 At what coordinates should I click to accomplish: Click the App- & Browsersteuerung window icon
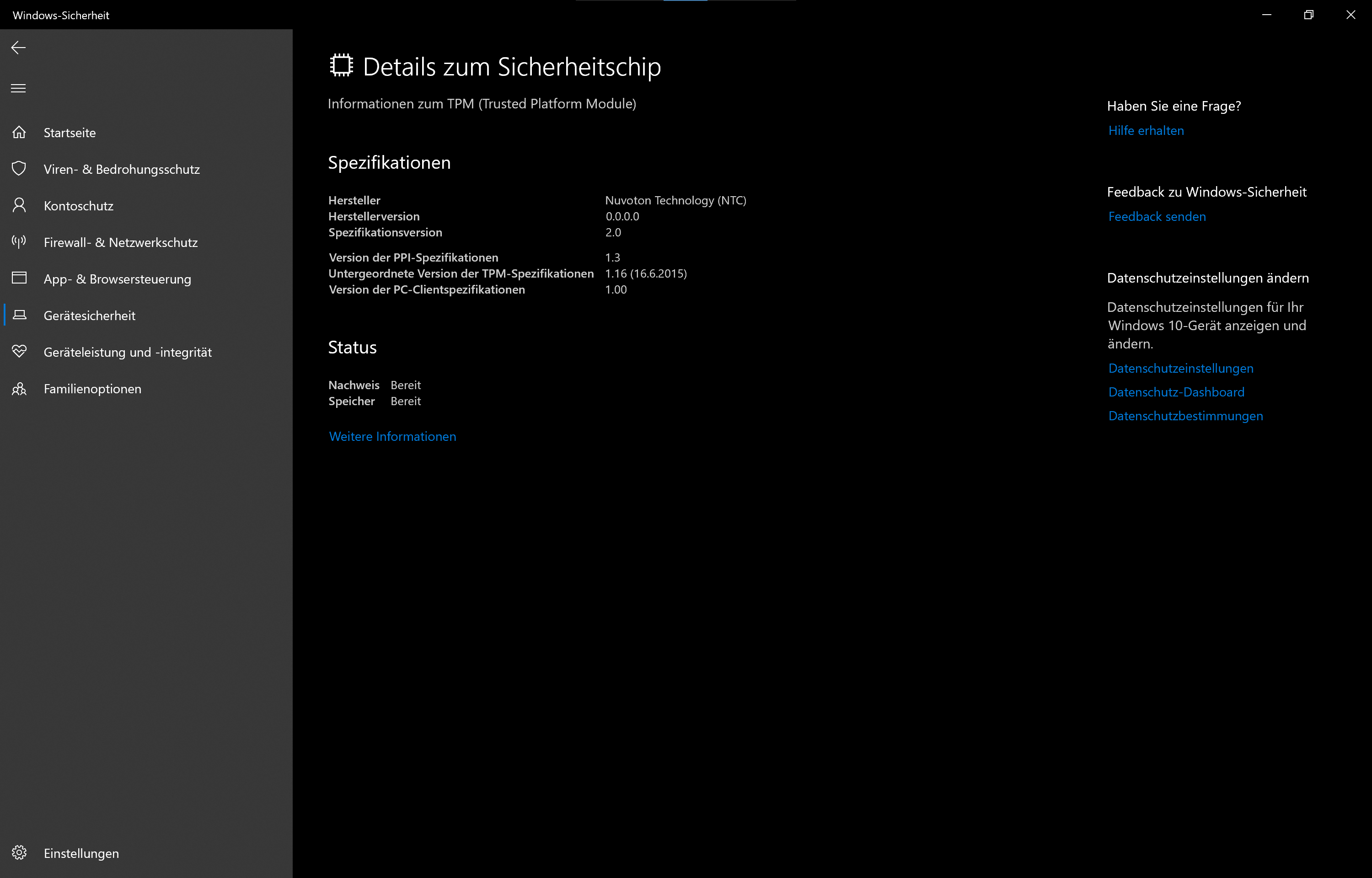(19, 278)
